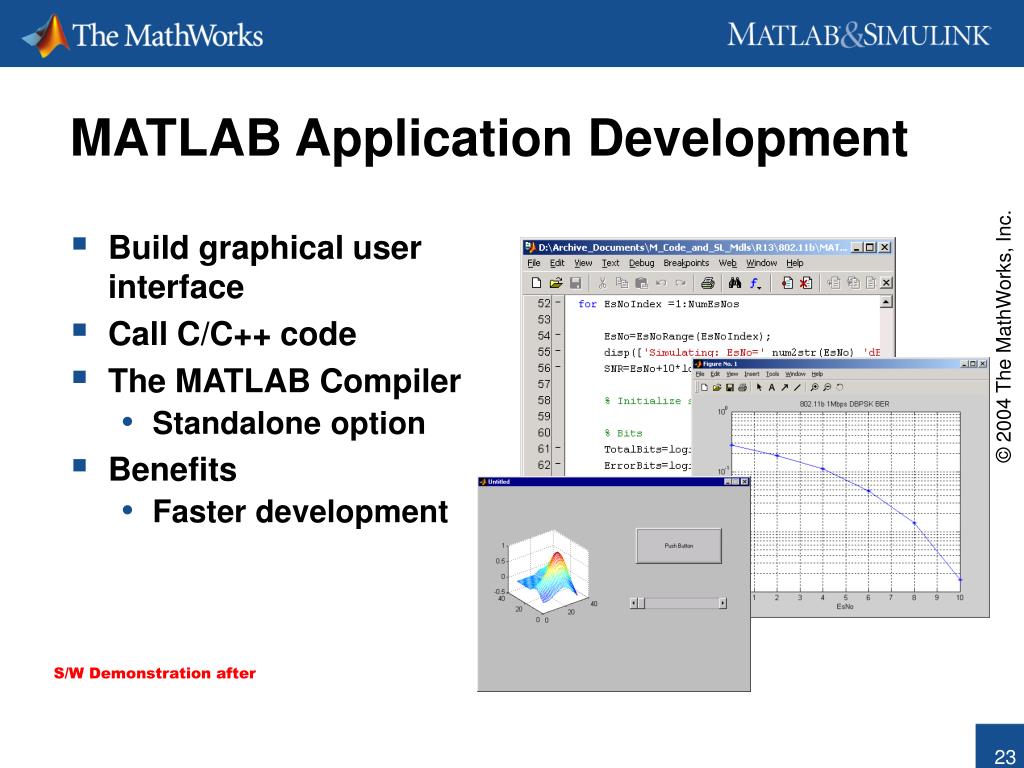Viewport: 1024px width, 768px height.
Task: Click the editor's vertical scrollbar up arrow
Action: point(886,302)
